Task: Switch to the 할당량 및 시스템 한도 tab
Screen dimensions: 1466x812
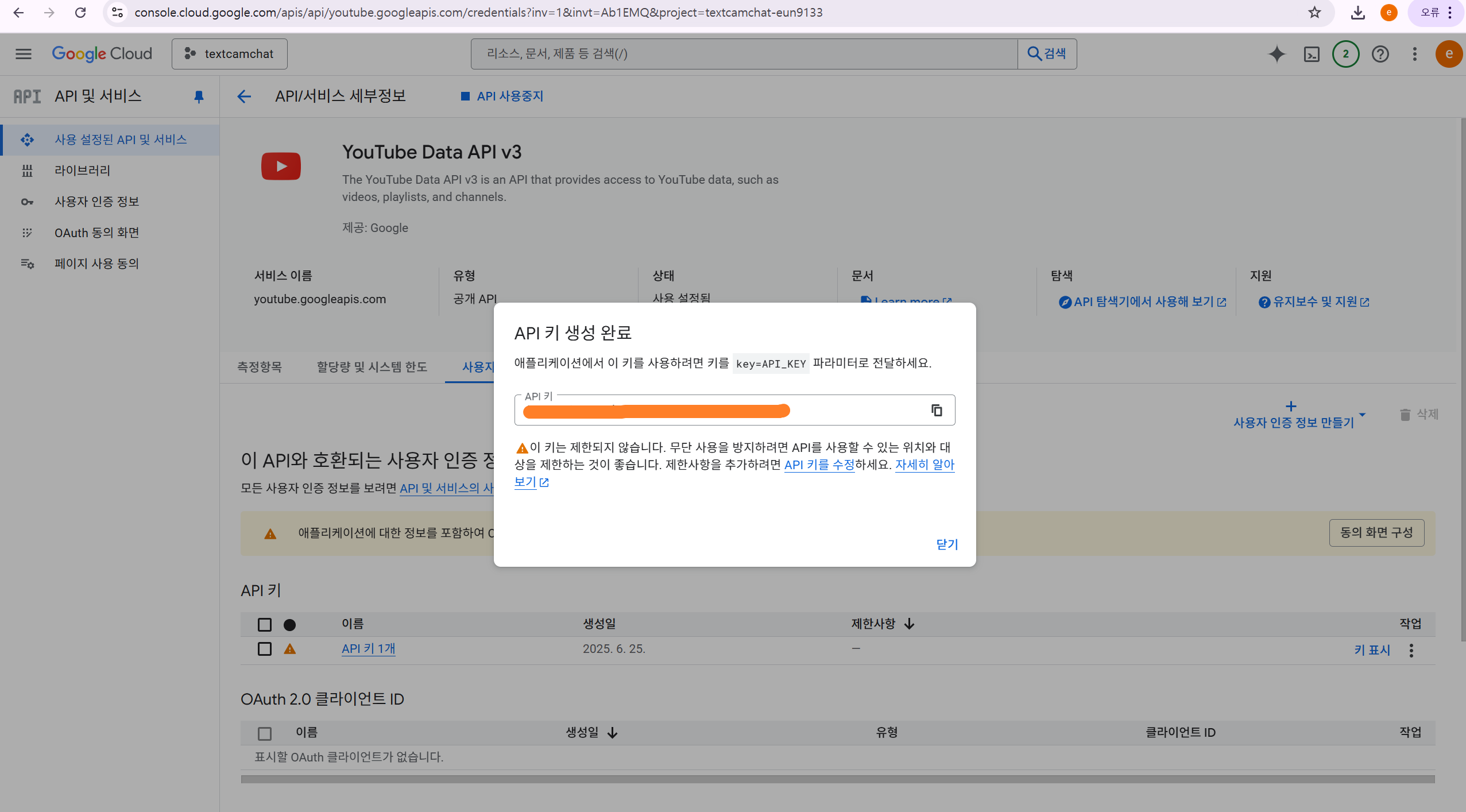Action: (372, 366)
